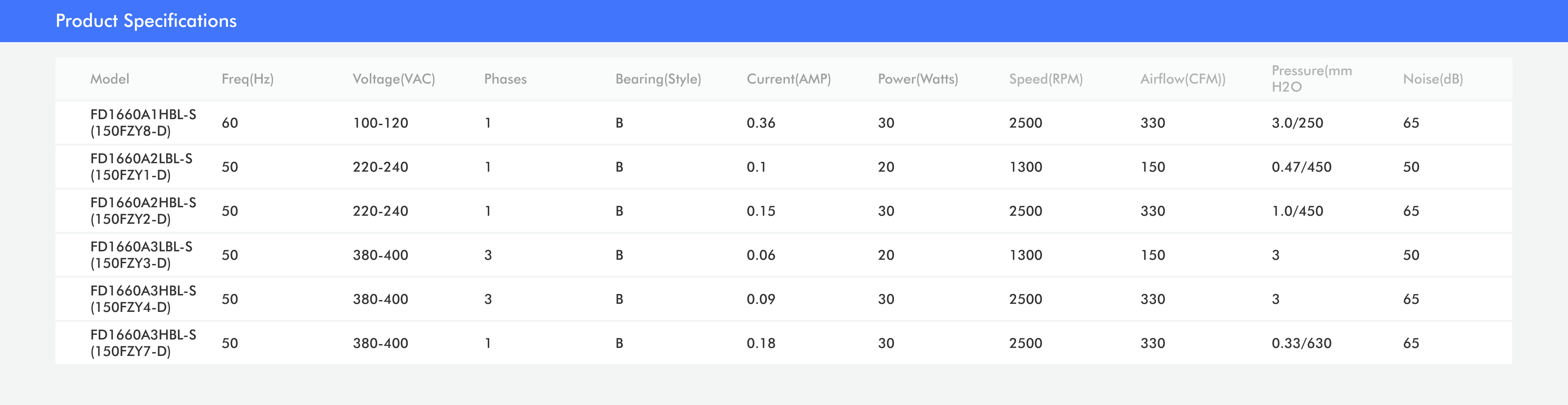
Task: Select the Speed(RPM) column header
Action: [x=1046, y=79]
